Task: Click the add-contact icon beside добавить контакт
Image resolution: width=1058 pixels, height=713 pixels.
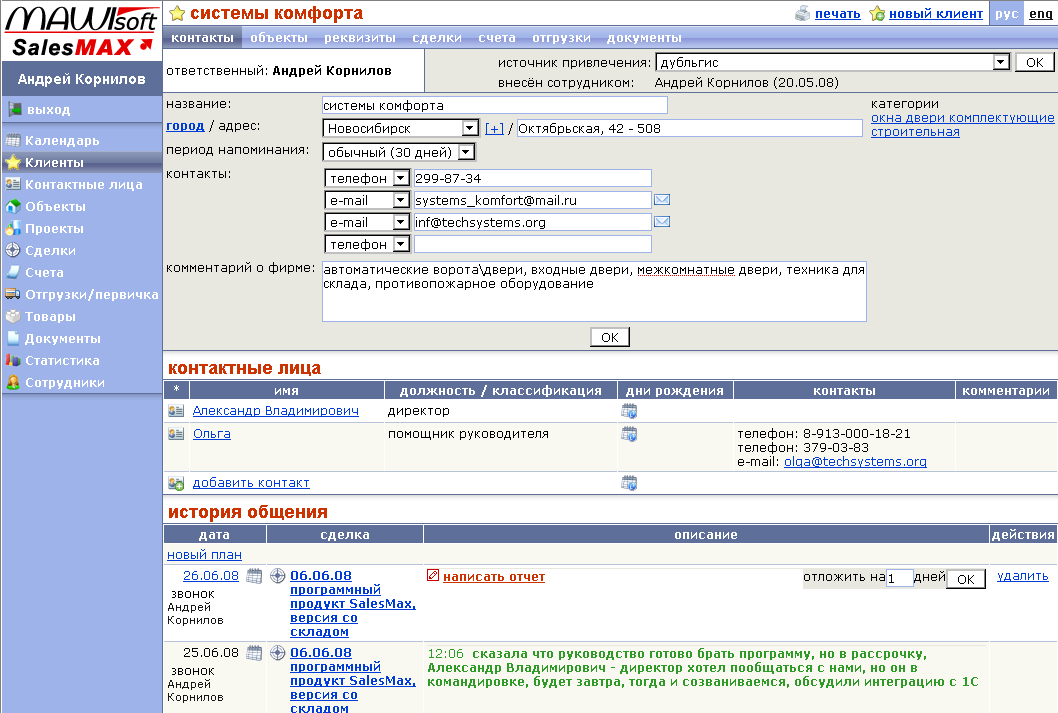Action: coord(176,483)
